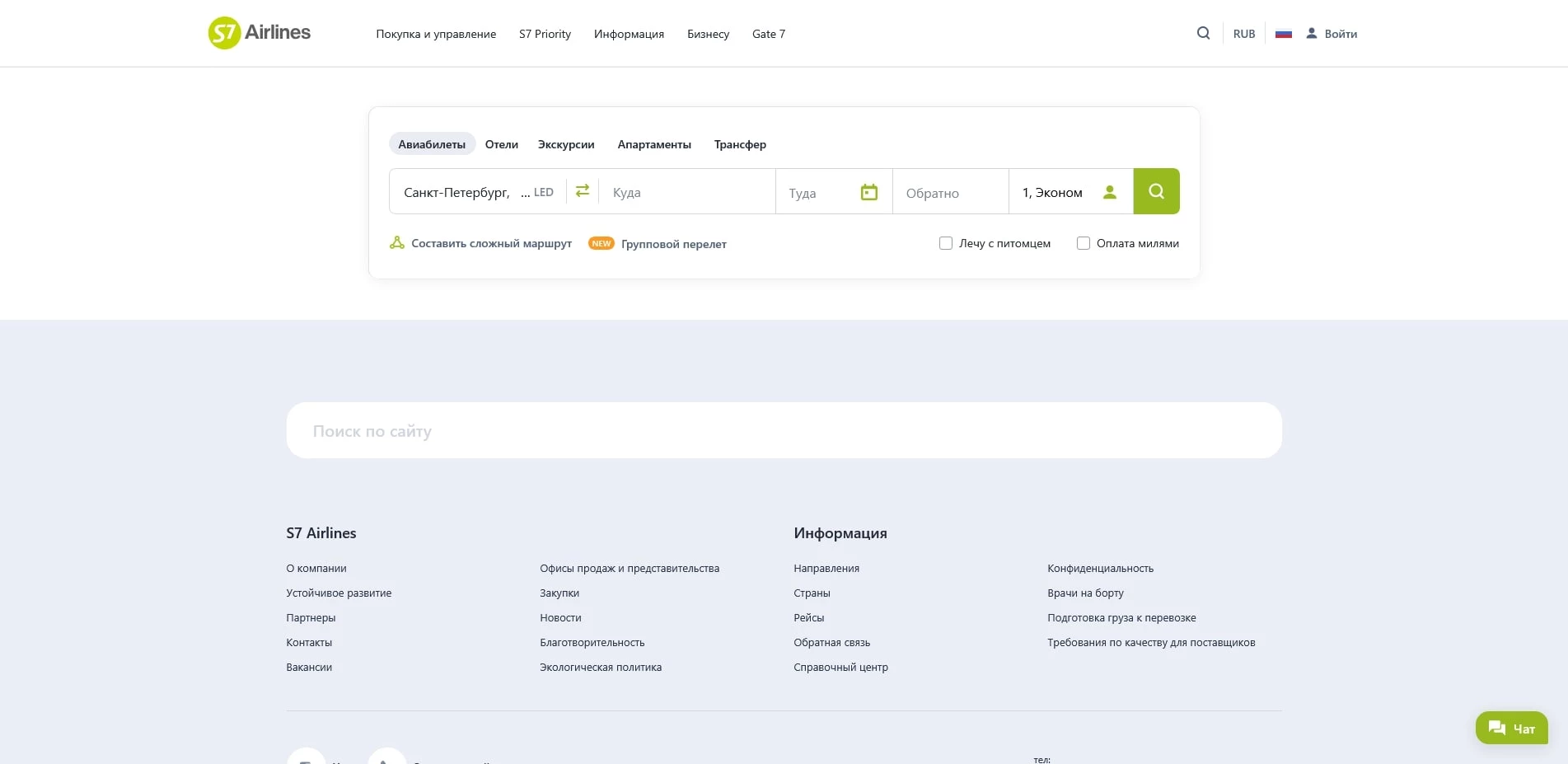Toggle the Оплата милями checkbox
This screenshot has height=764, width=1568.
(x=1084, y=243)
